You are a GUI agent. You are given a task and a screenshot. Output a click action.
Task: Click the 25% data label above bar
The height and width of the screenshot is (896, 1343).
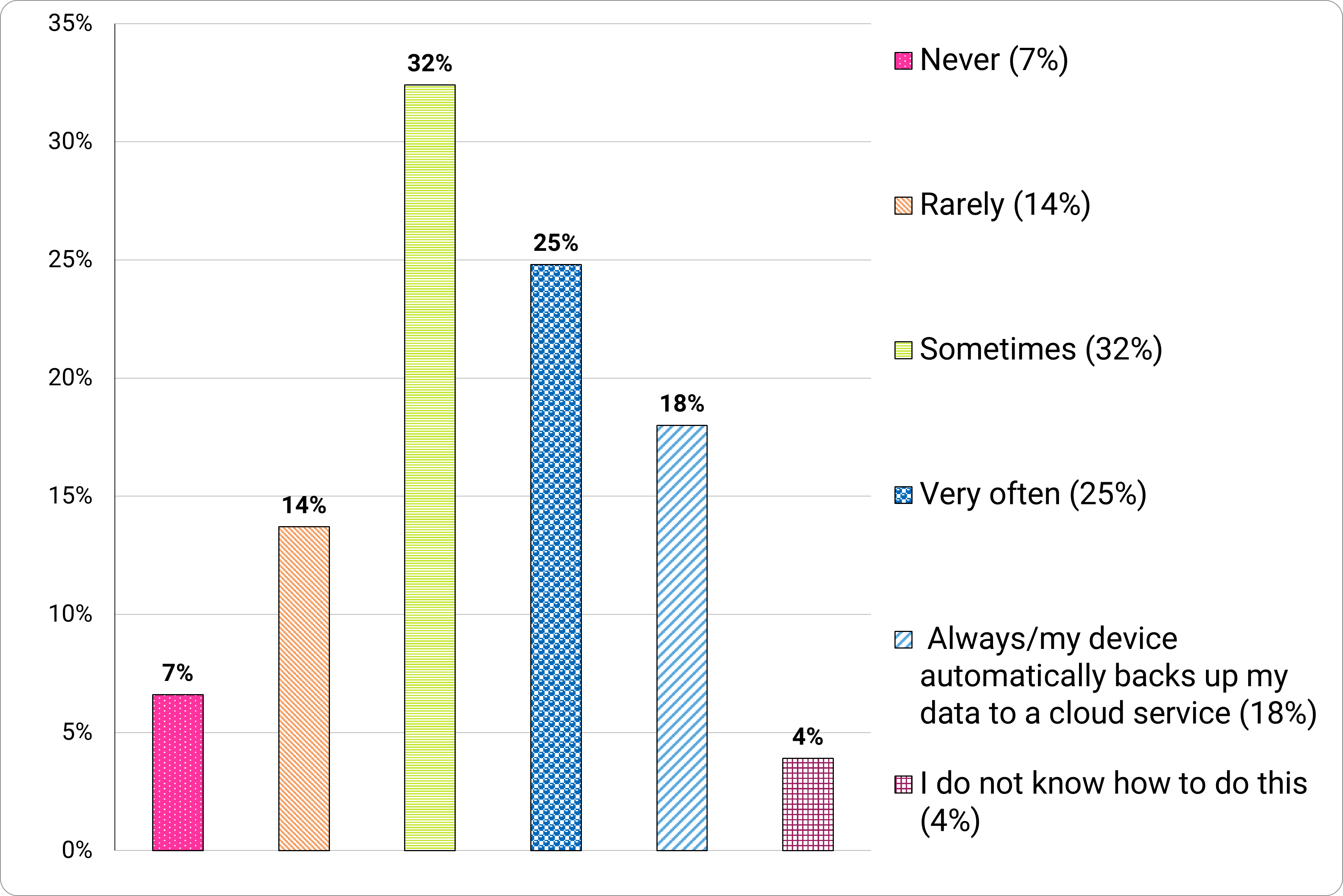coord(556,243)
